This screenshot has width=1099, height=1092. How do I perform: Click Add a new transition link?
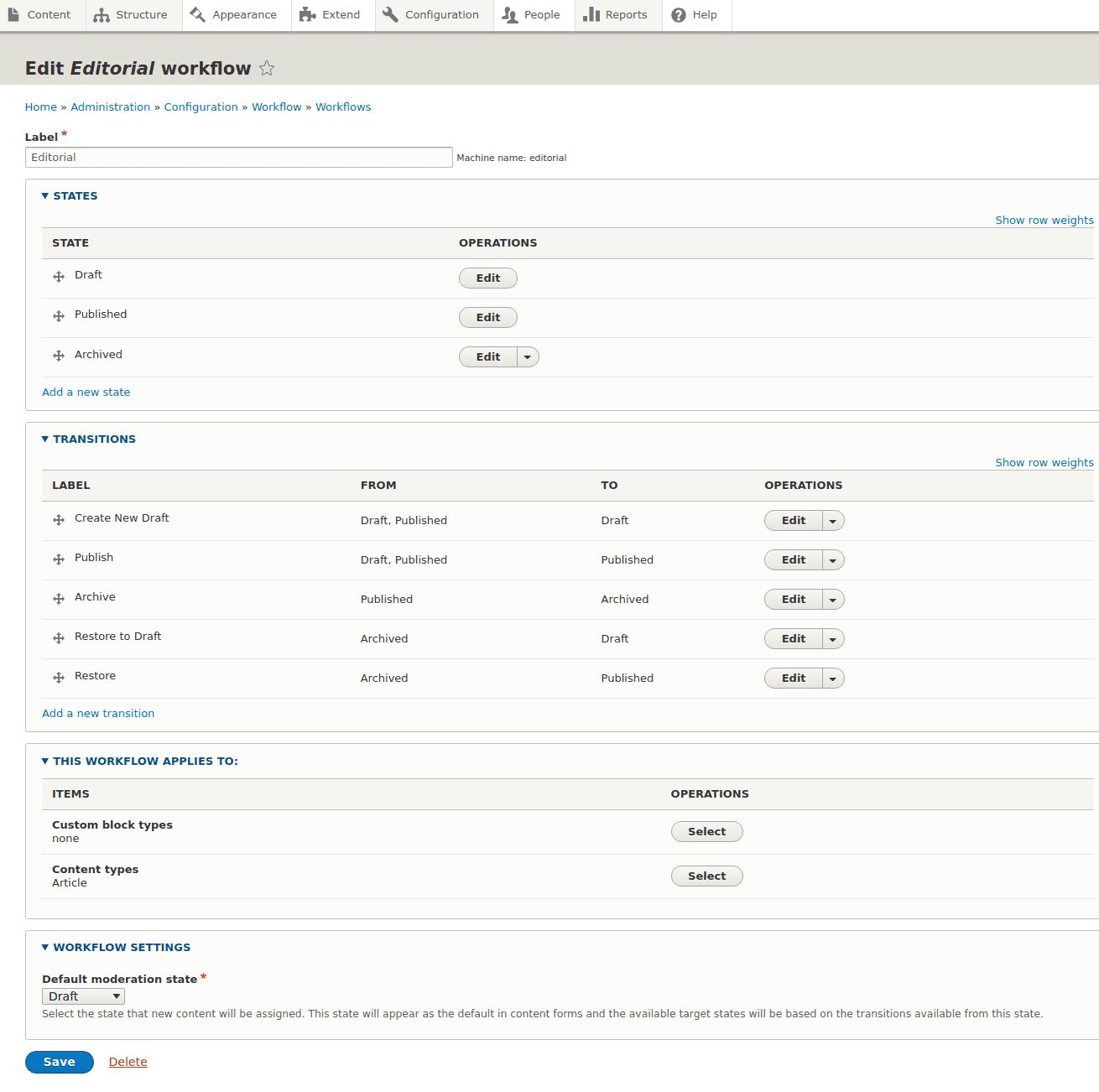[x=98, y=714]
